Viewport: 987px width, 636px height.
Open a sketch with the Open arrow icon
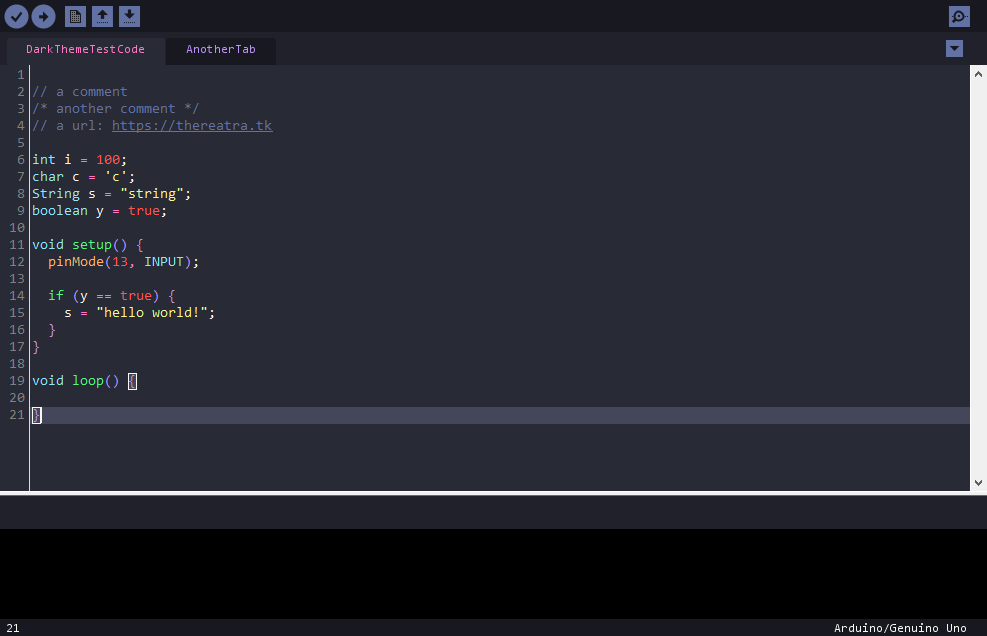(x=103, y=16)
